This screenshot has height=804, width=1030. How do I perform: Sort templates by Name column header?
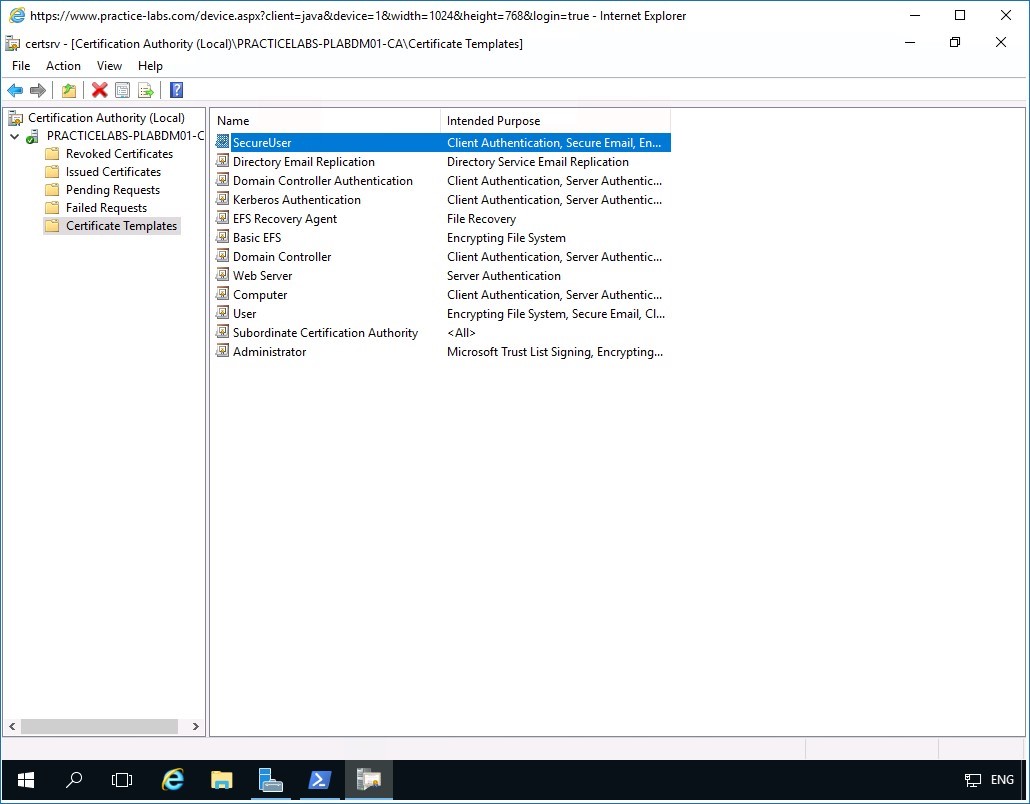(326, 121)
